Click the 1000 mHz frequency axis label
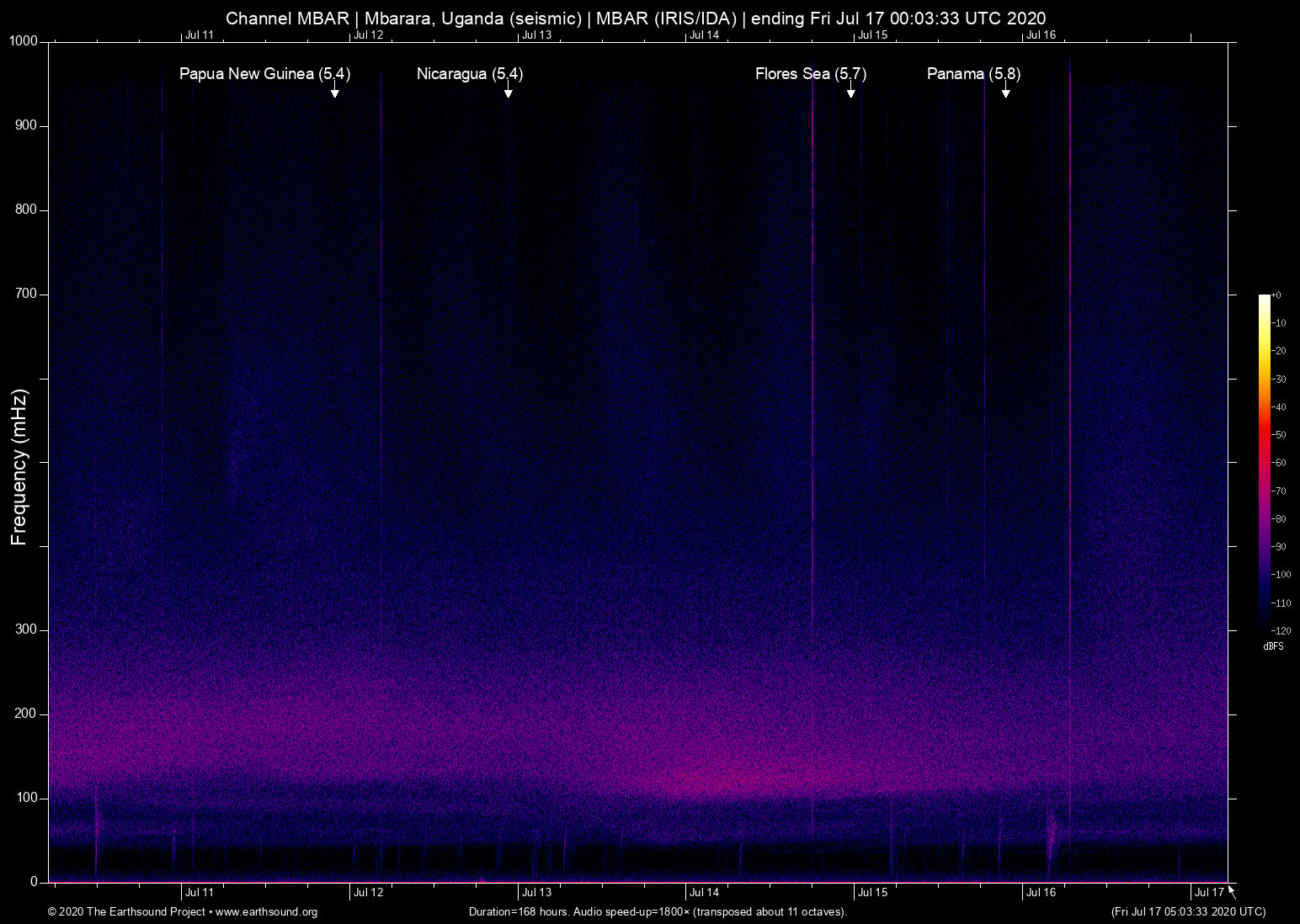The height and width of the screenshot is (924, 1300). point(24,41)
